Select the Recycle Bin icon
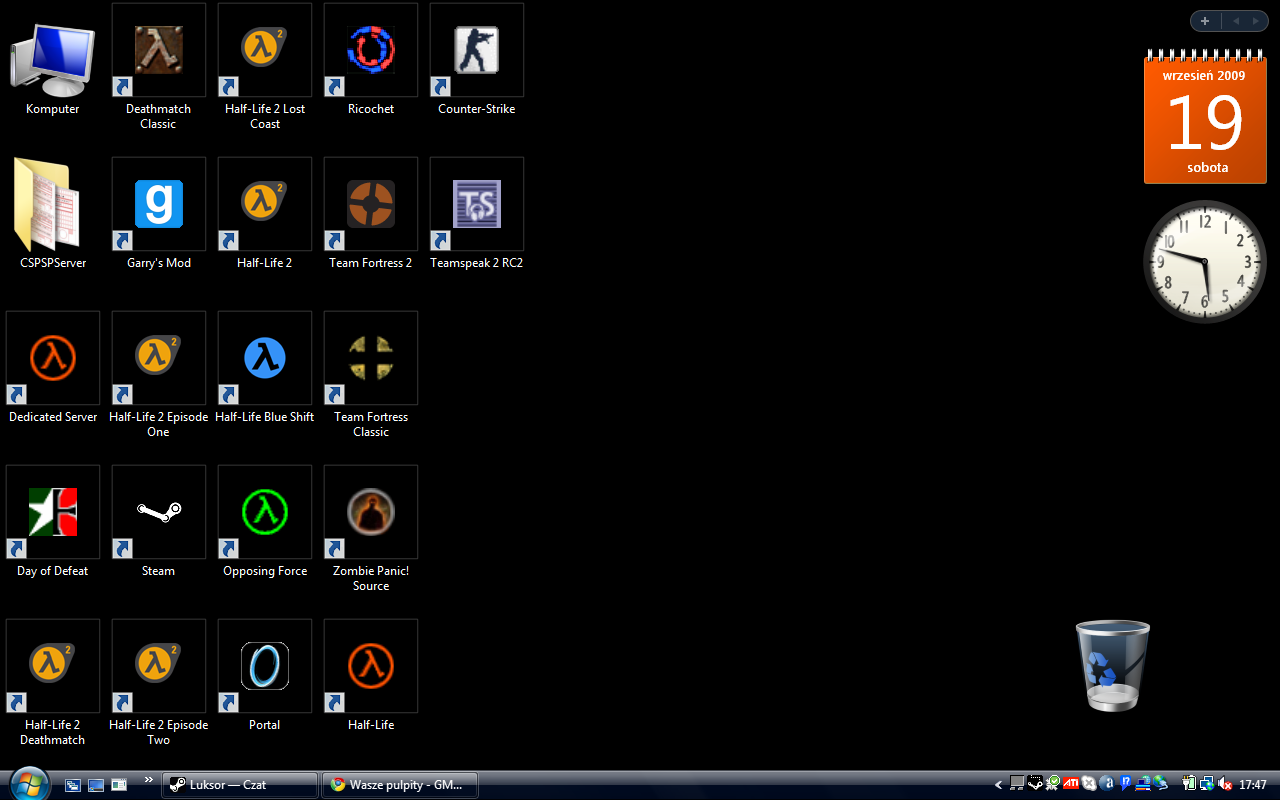1280x800 pixels. (x=1112, y=666)
